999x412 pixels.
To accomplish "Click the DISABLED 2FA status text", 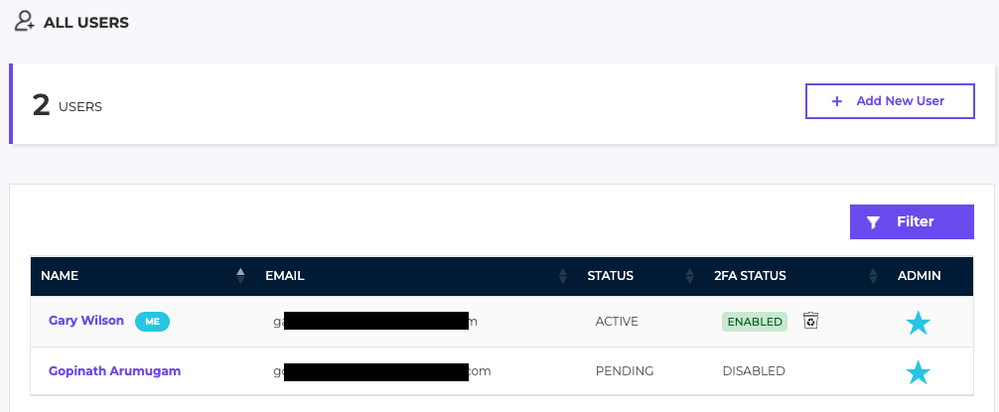I will click(753, 371).
